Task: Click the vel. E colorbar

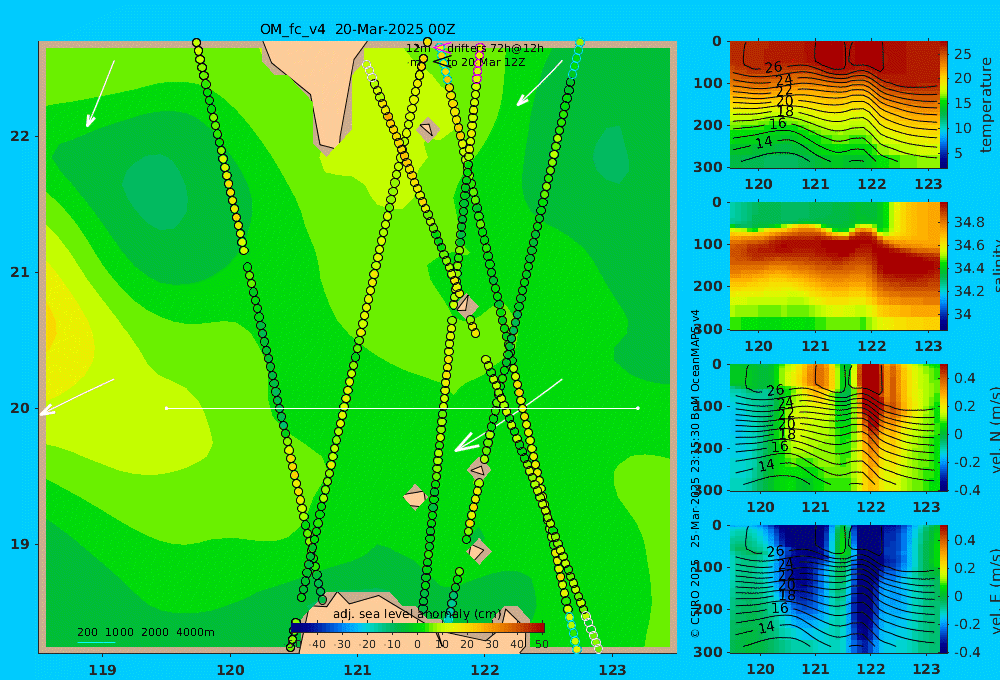Action: click(944, 589)
